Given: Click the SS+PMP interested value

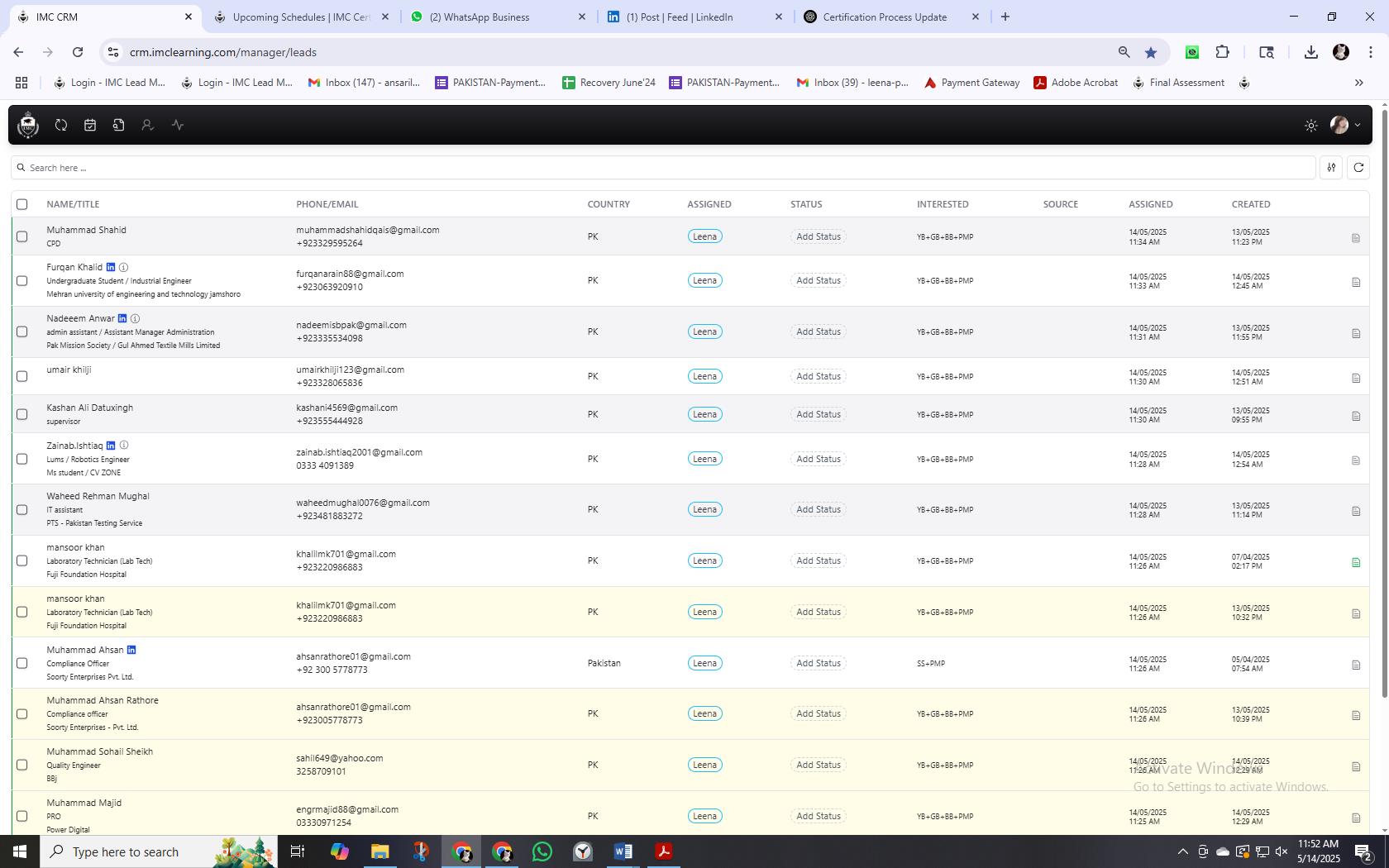Looking at the screenshot, I should click(x=931, y=663).
